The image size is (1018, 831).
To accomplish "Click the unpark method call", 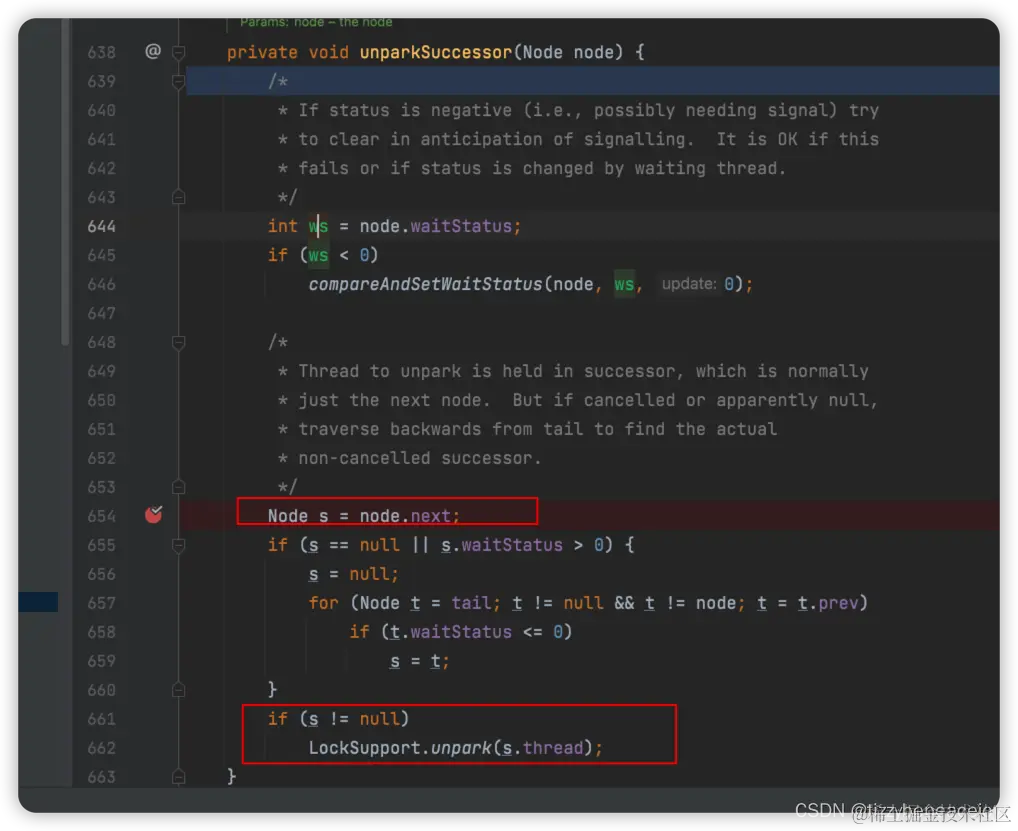I will (461, 748).
